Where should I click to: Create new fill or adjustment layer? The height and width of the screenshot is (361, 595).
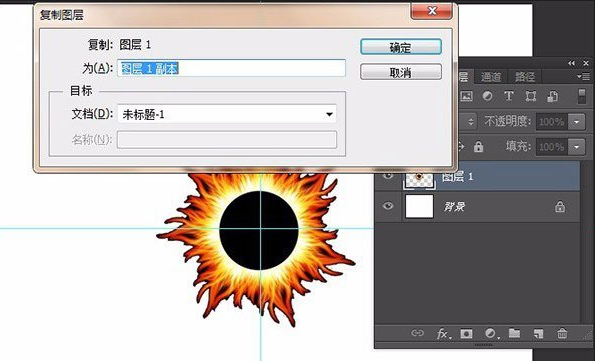(491, 334)
